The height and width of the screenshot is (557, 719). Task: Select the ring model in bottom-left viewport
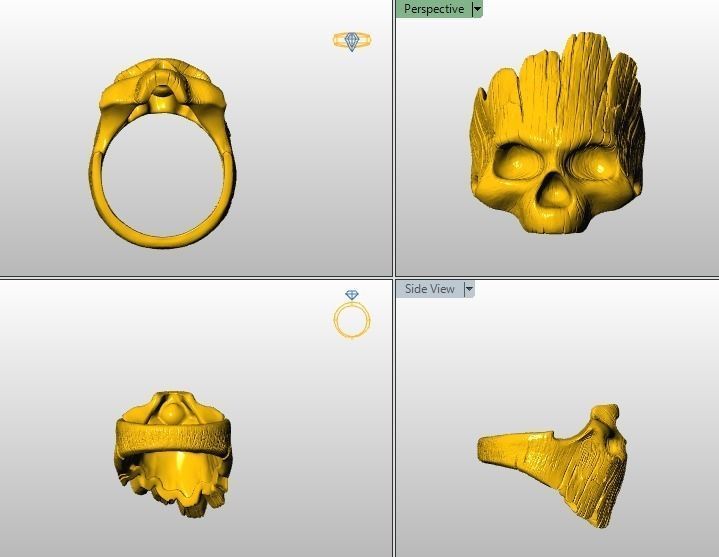pos(173,454)
